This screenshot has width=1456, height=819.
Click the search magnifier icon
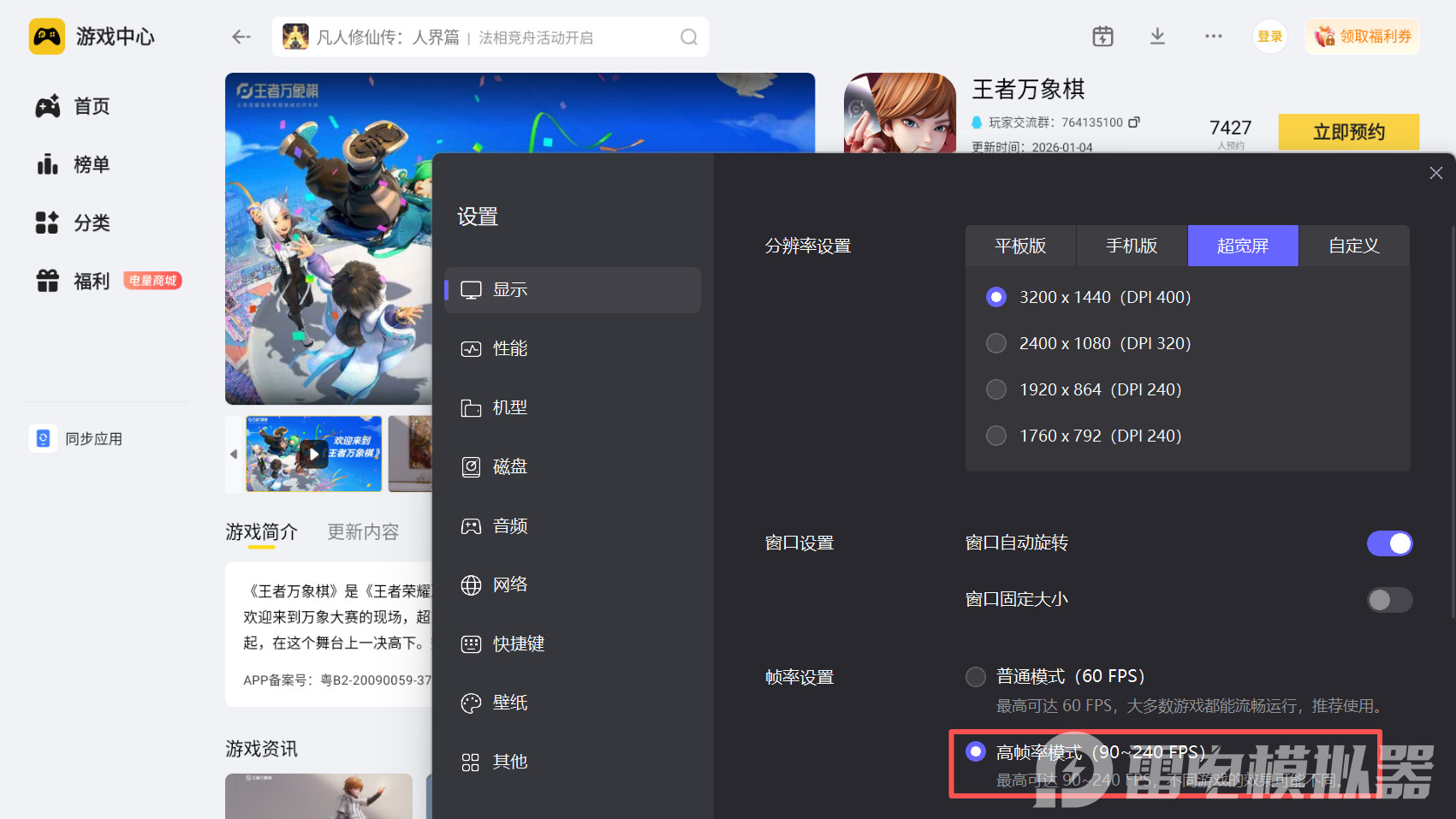coord(689,37)
